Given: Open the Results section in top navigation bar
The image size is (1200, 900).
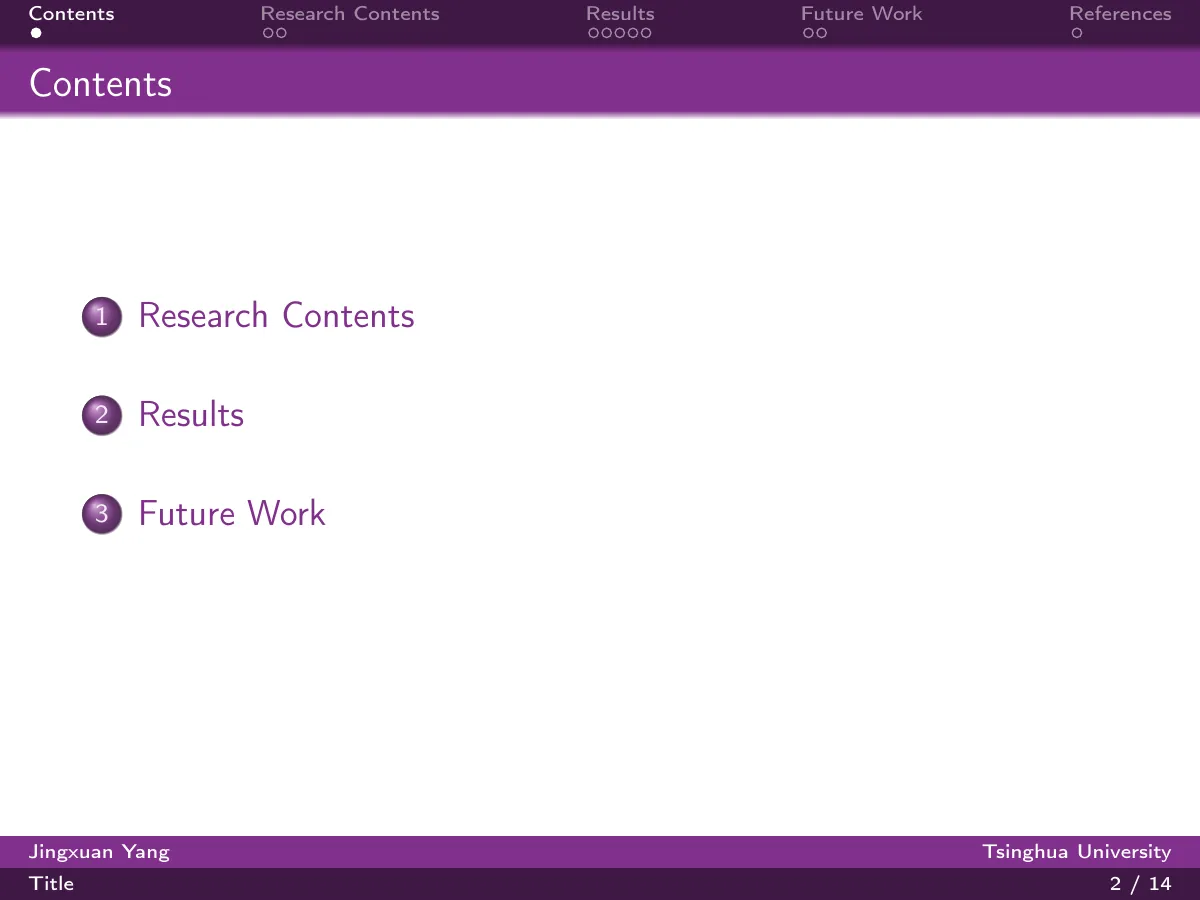Looking at the screenshot, I should tap(620, 14).
